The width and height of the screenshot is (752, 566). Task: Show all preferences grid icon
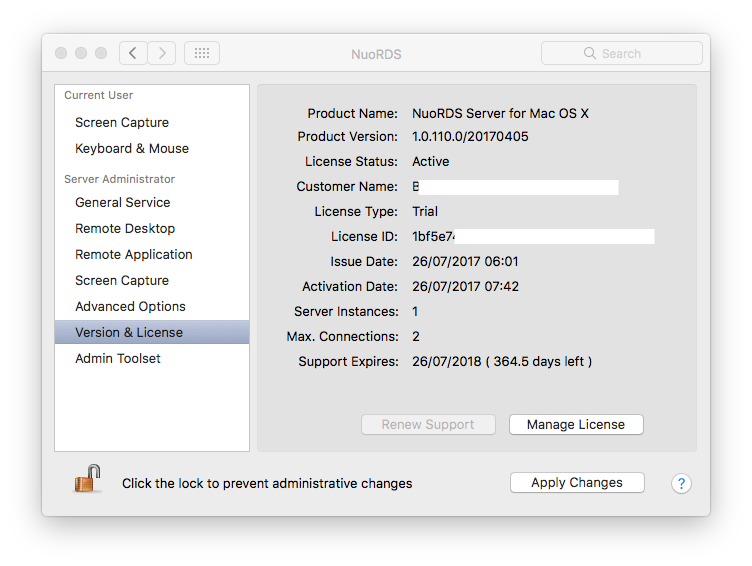tap(202, 53)
